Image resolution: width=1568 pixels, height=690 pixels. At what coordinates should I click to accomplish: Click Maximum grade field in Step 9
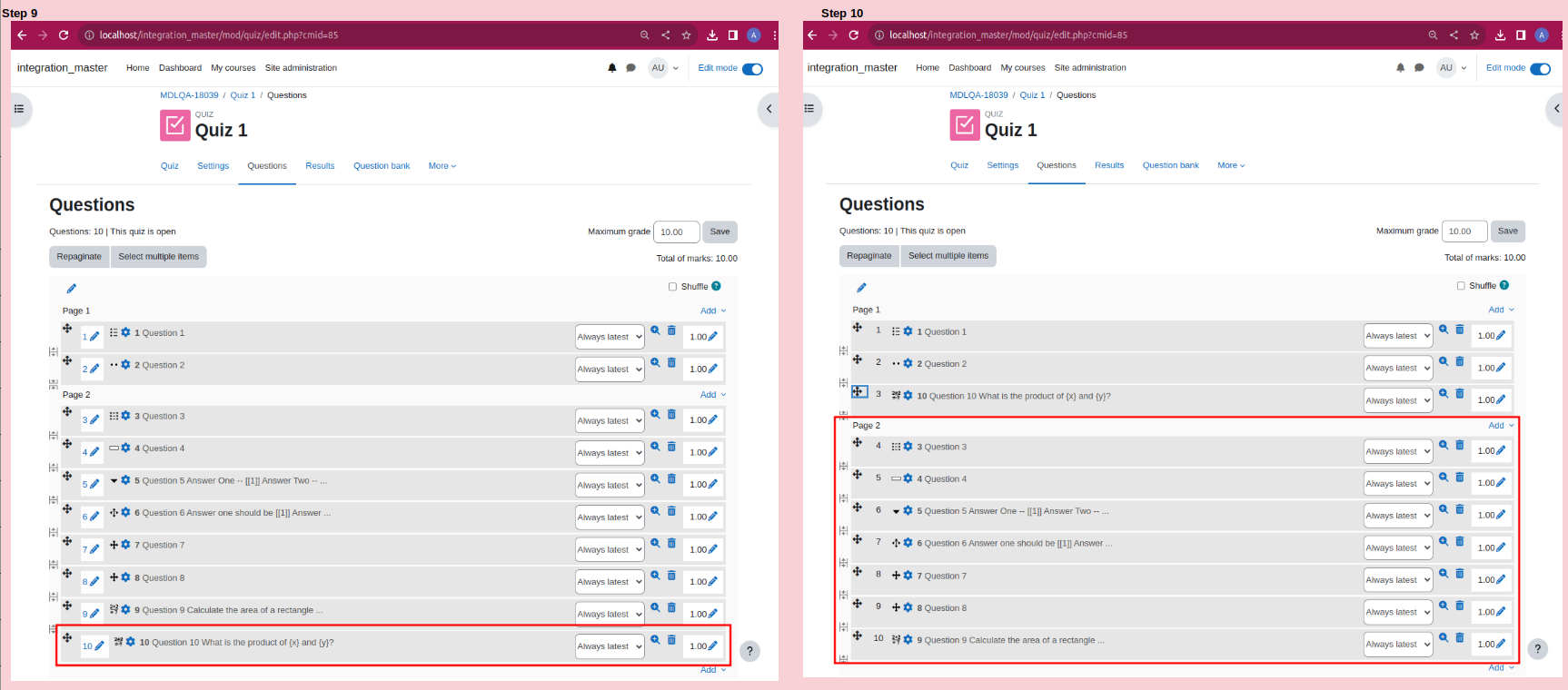(x=677, y=232)
